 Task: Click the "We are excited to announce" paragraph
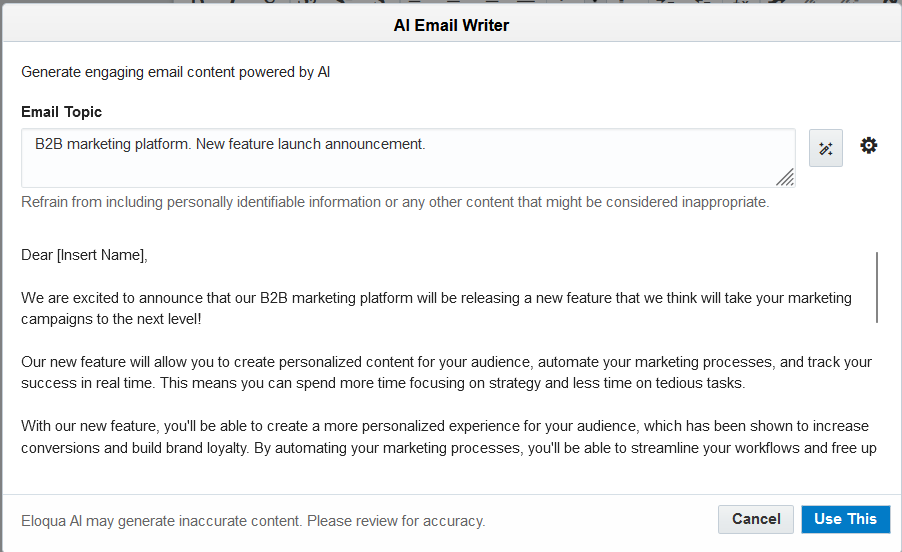437,308
